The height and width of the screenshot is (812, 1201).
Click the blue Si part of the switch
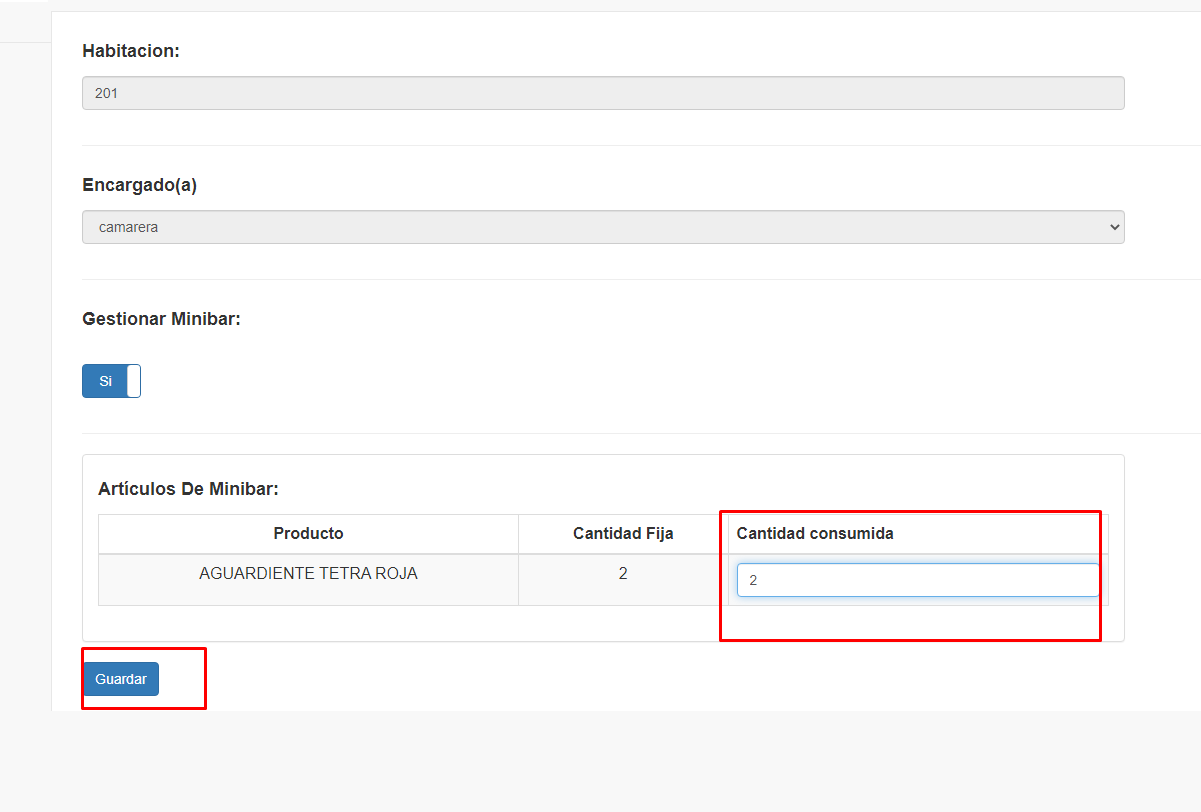tap(104, 381)
